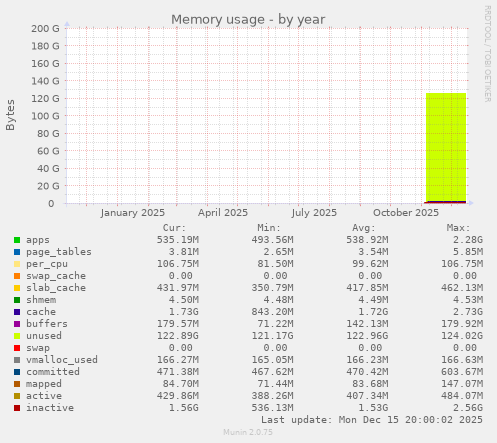Click the 'Max:' column header
The image size is (497, 443).
tap(458, 228)
